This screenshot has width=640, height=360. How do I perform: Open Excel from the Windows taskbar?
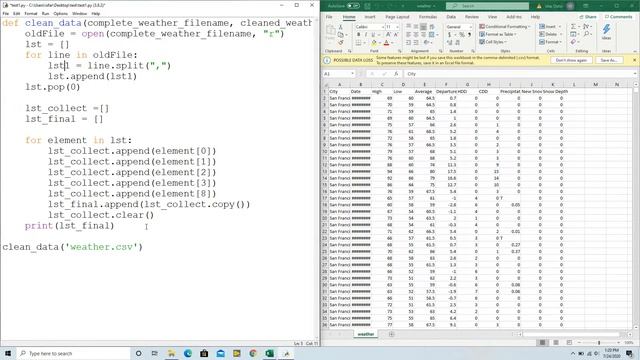click(x=269, y=353)
